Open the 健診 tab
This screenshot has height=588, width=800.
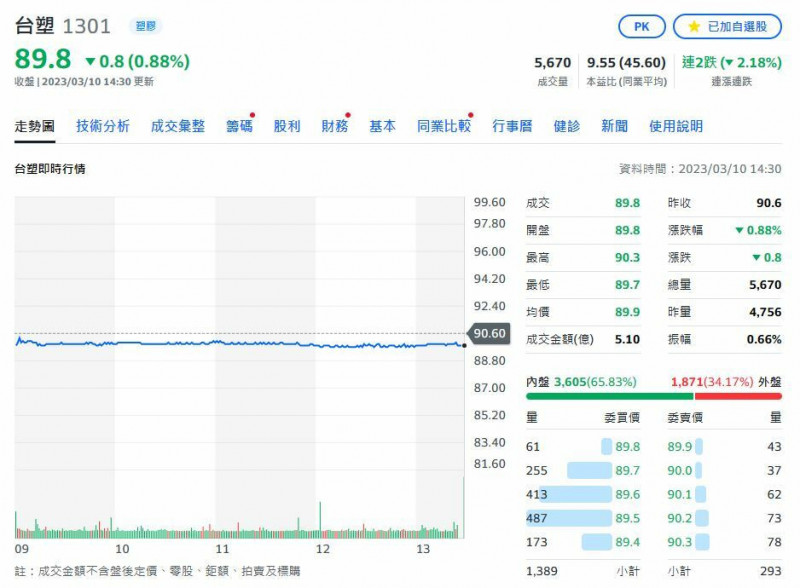[567, 126]
